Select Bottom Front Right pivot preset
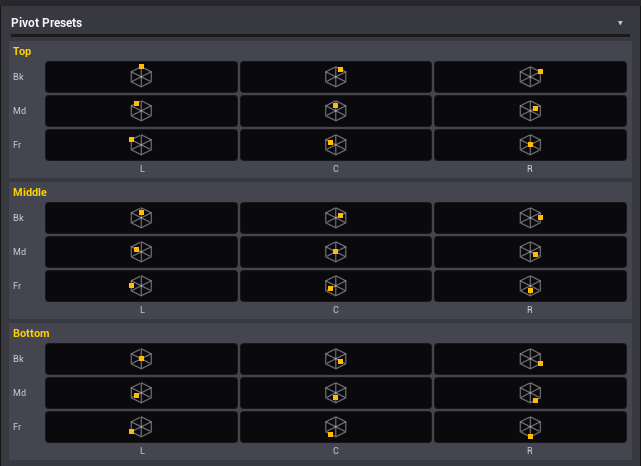The height and width of the screenshot is (466, 641). 530,427
